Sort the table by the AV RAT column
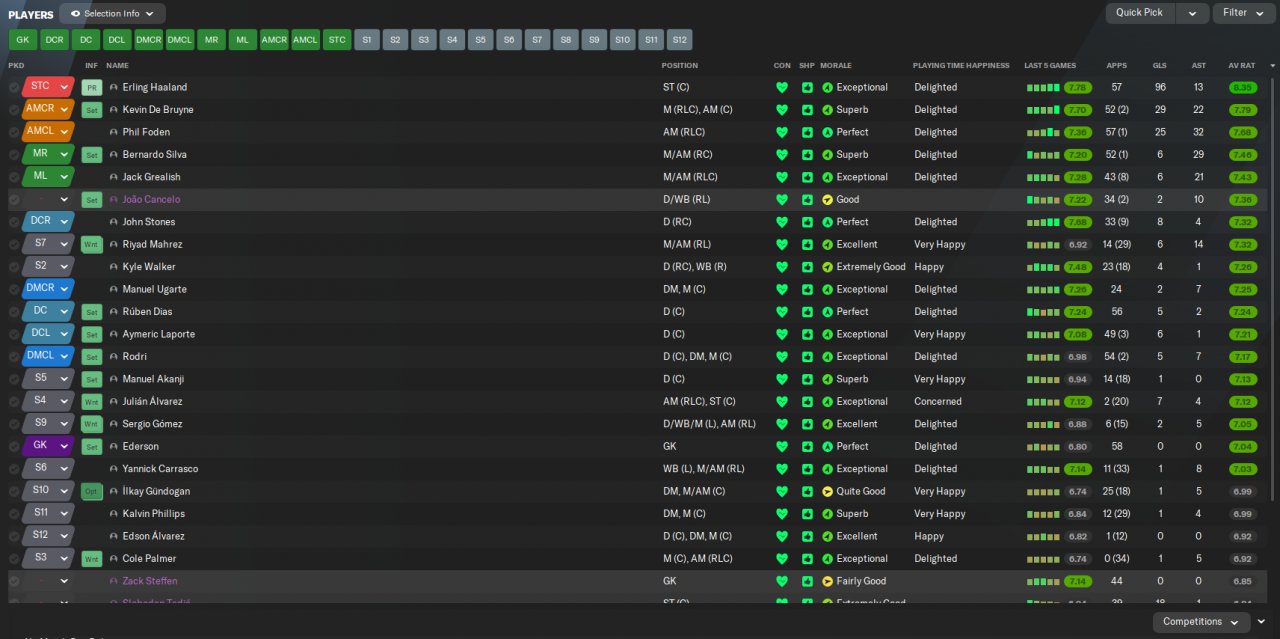The width and height of the screenshot is (1280, 639). point(1242,65)
